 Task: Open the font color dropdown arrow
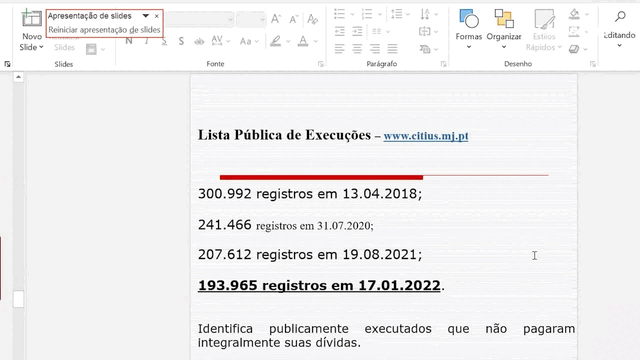[x=316, y=41]
